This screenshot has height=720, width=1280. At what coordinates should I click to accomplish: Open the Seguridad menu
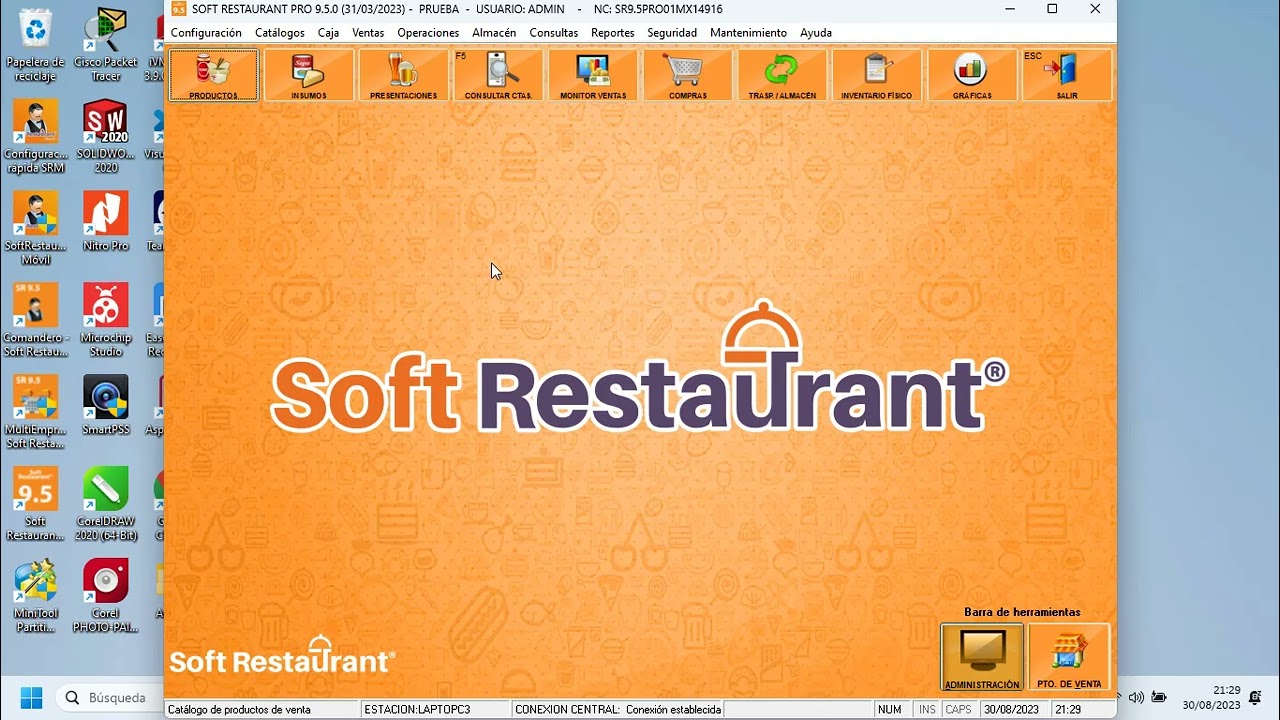[672, 33]
